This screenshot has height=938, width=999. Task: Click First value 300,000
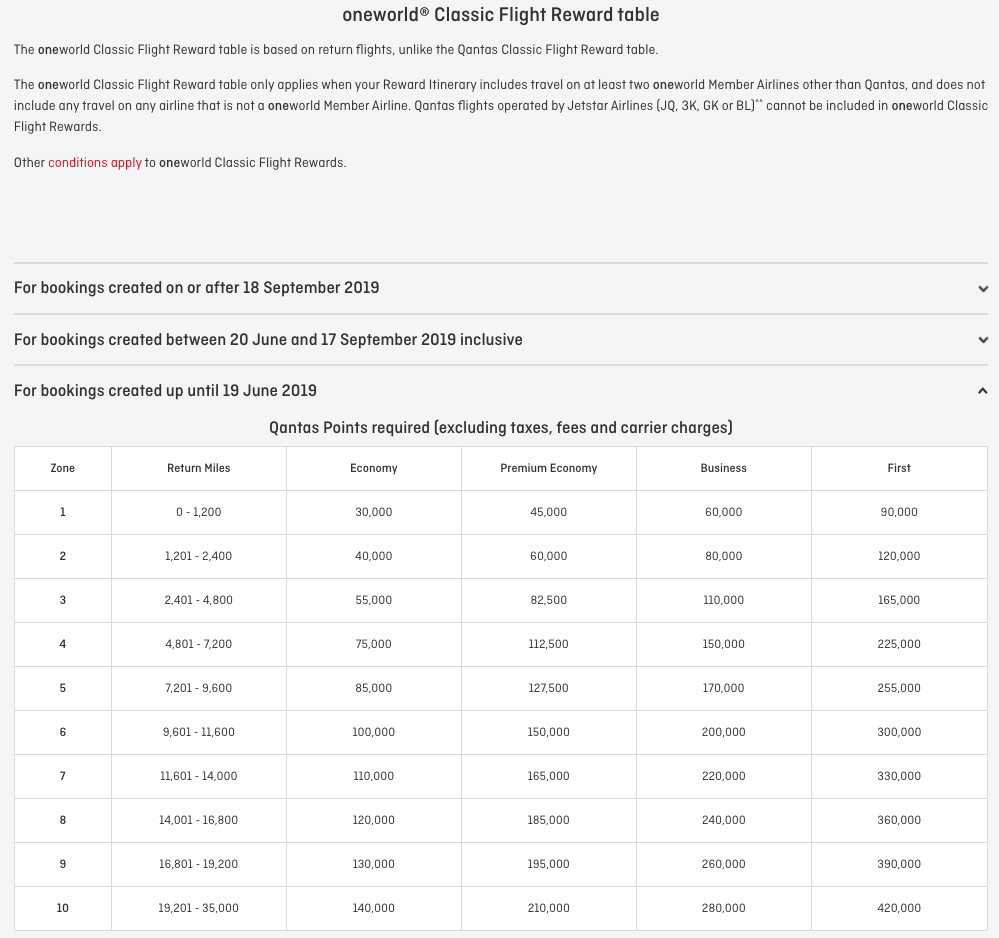[899, 732]
